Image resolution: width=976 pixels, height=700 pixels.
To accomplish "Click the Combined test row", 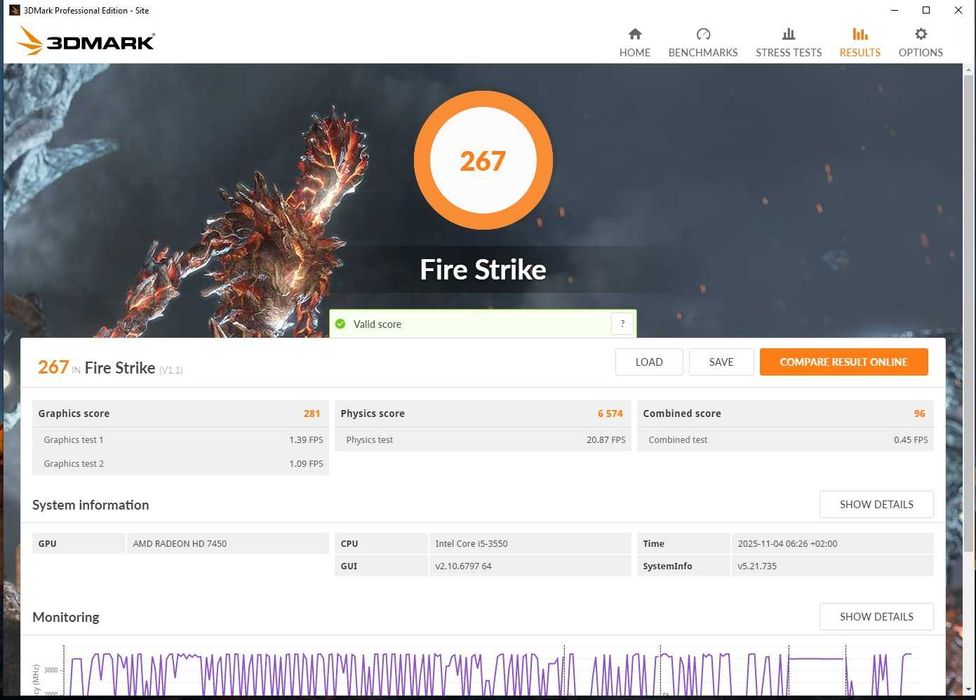I will (785, 439).
